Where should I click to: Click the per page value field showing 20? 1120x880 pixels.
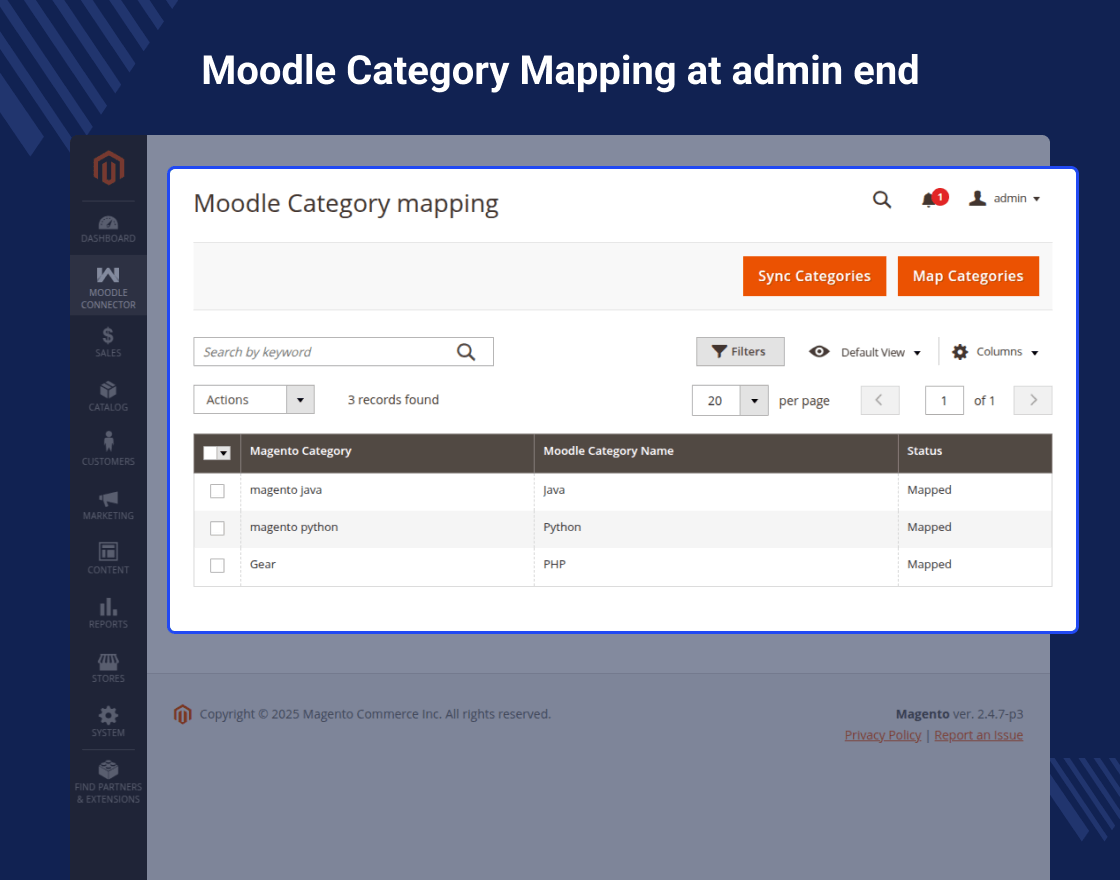[716, 400]
